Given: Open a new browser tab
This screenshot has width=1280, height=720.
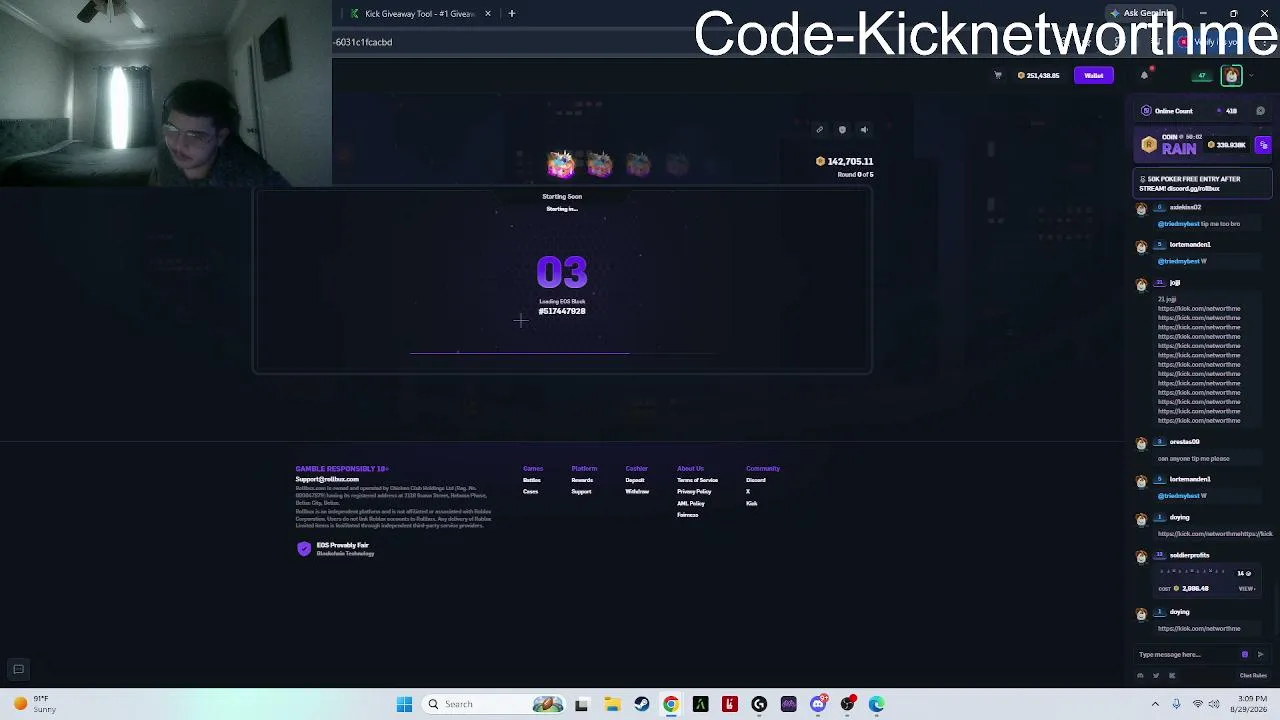Looking at the screenshot, I should click(x=512, y=14).
